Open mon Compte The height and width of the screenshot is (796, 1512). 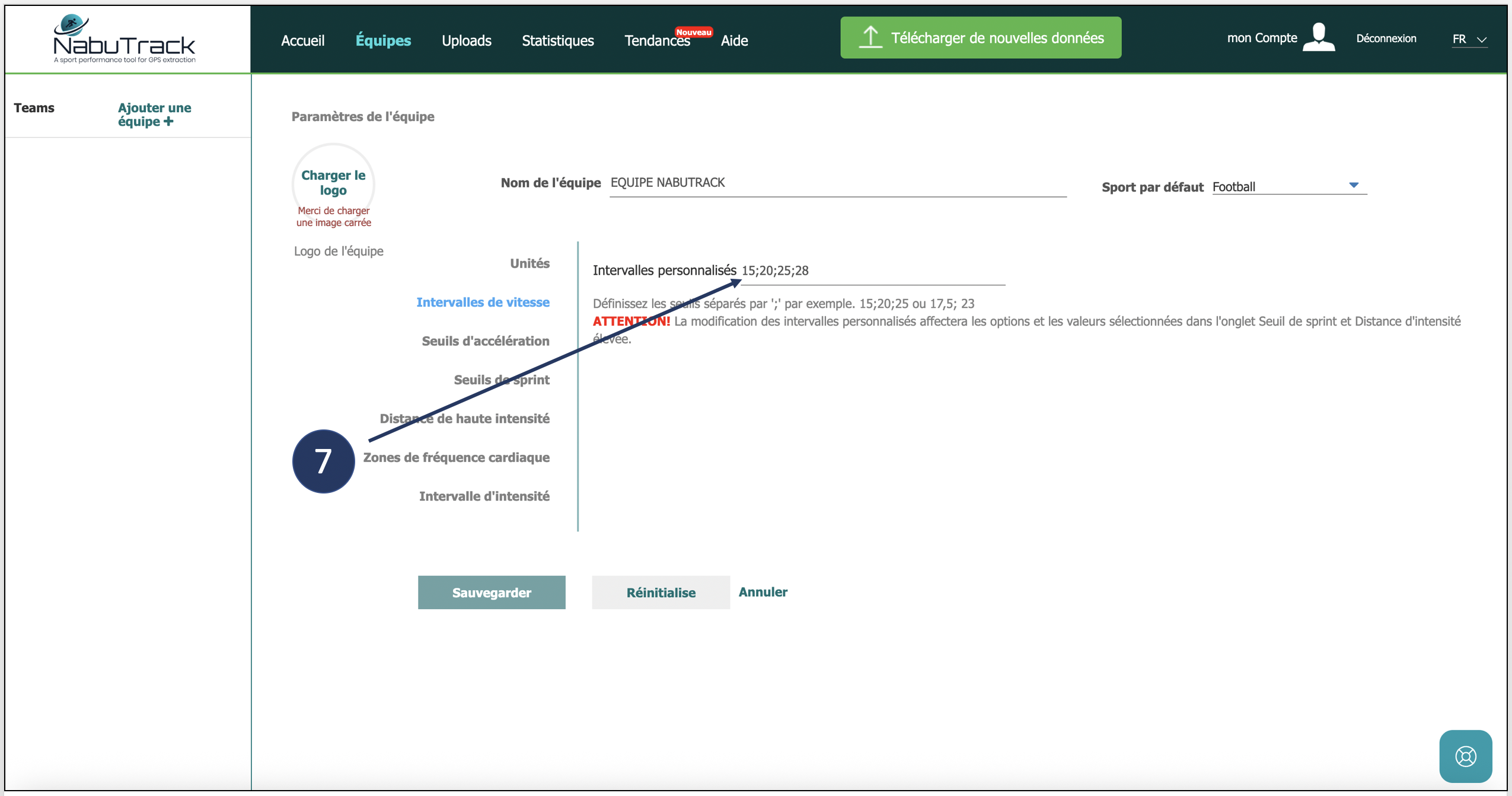click(x=1262, y=38)
